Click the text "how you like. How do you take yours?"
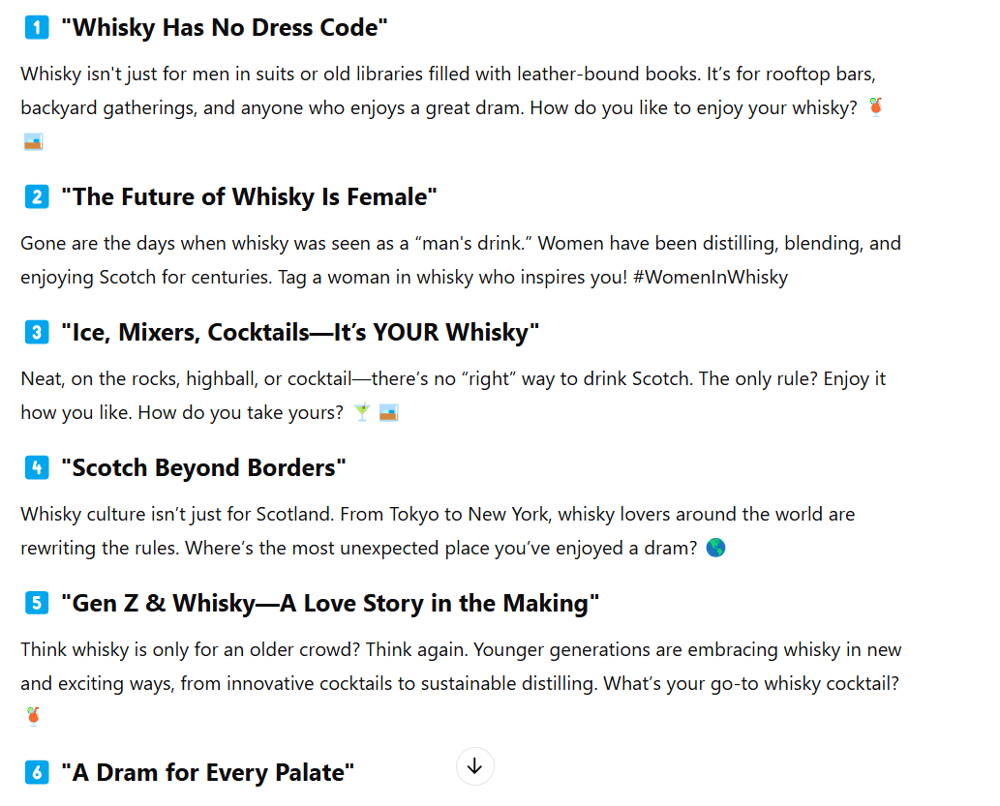Image resolution: width=1000 pixels, height=806 pixels. (182, 413)
